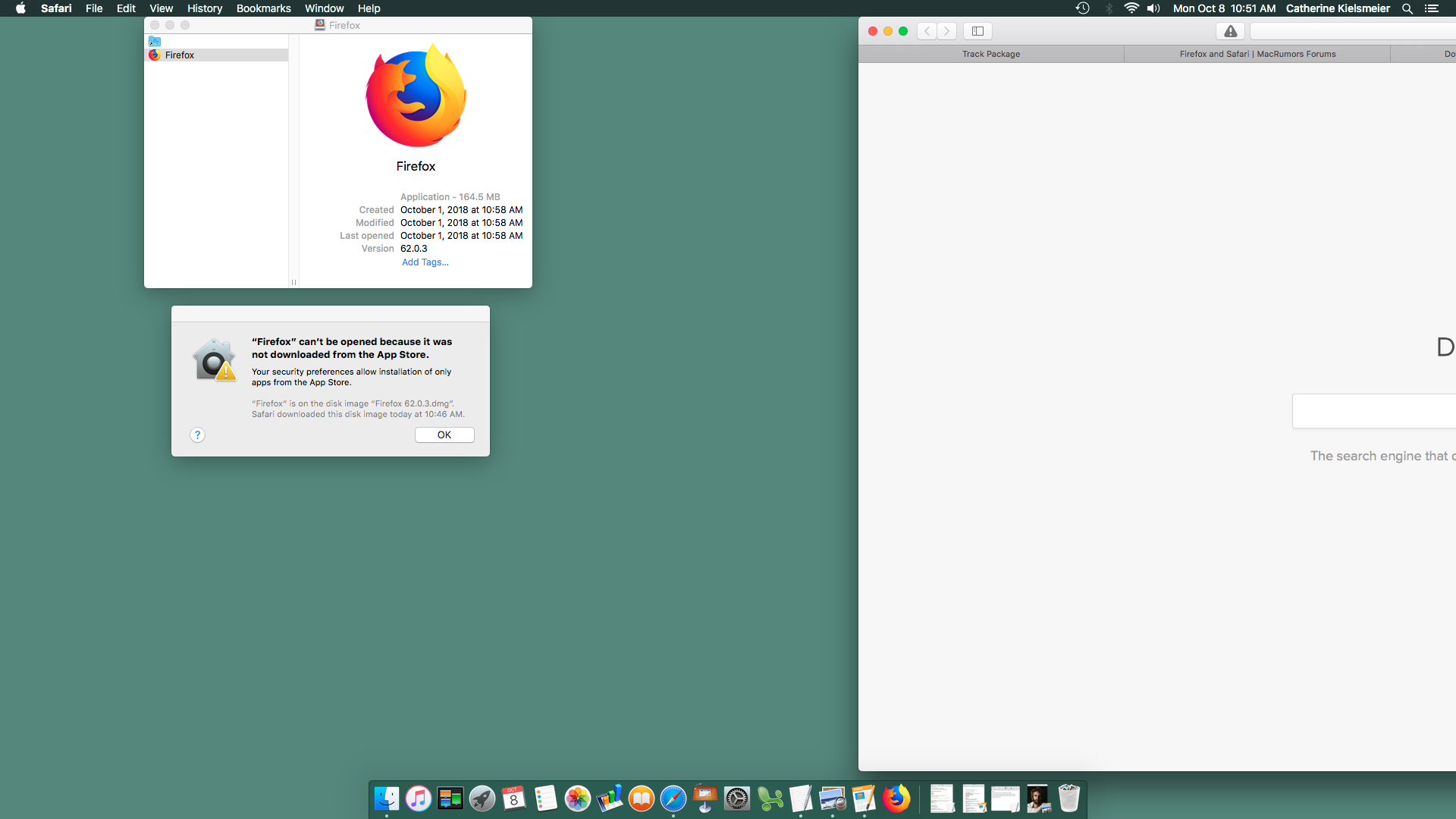Click the search box on the Safari page
Screen dimensions: 1456x819
click(x=1374, y=411)
